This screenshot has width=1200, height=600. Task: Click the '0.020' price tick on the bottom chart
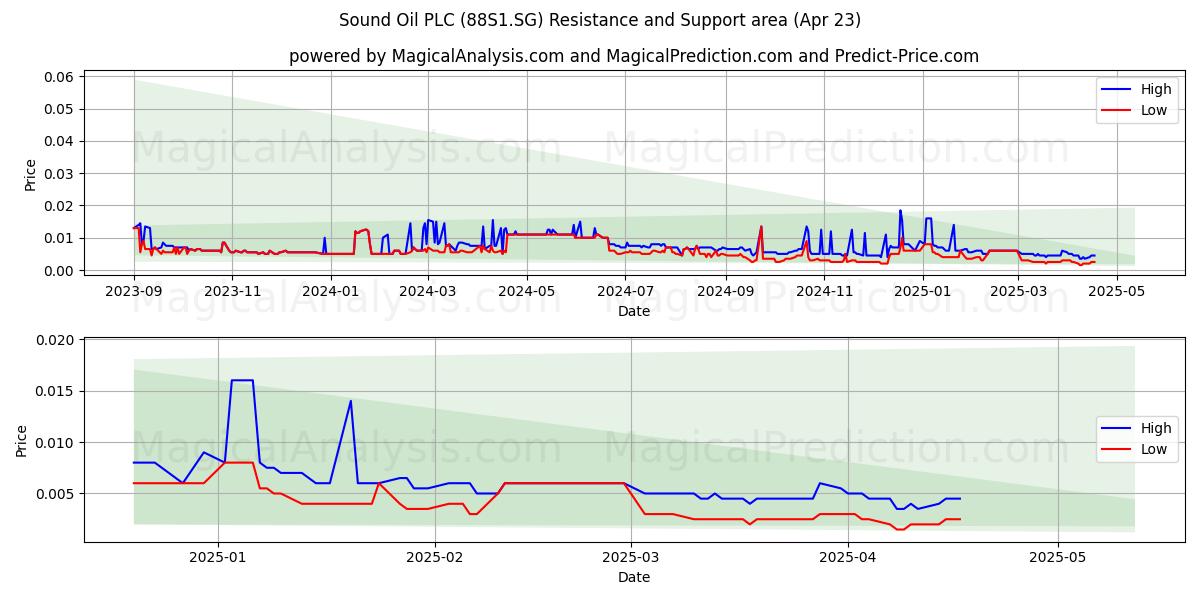point(57,340)
